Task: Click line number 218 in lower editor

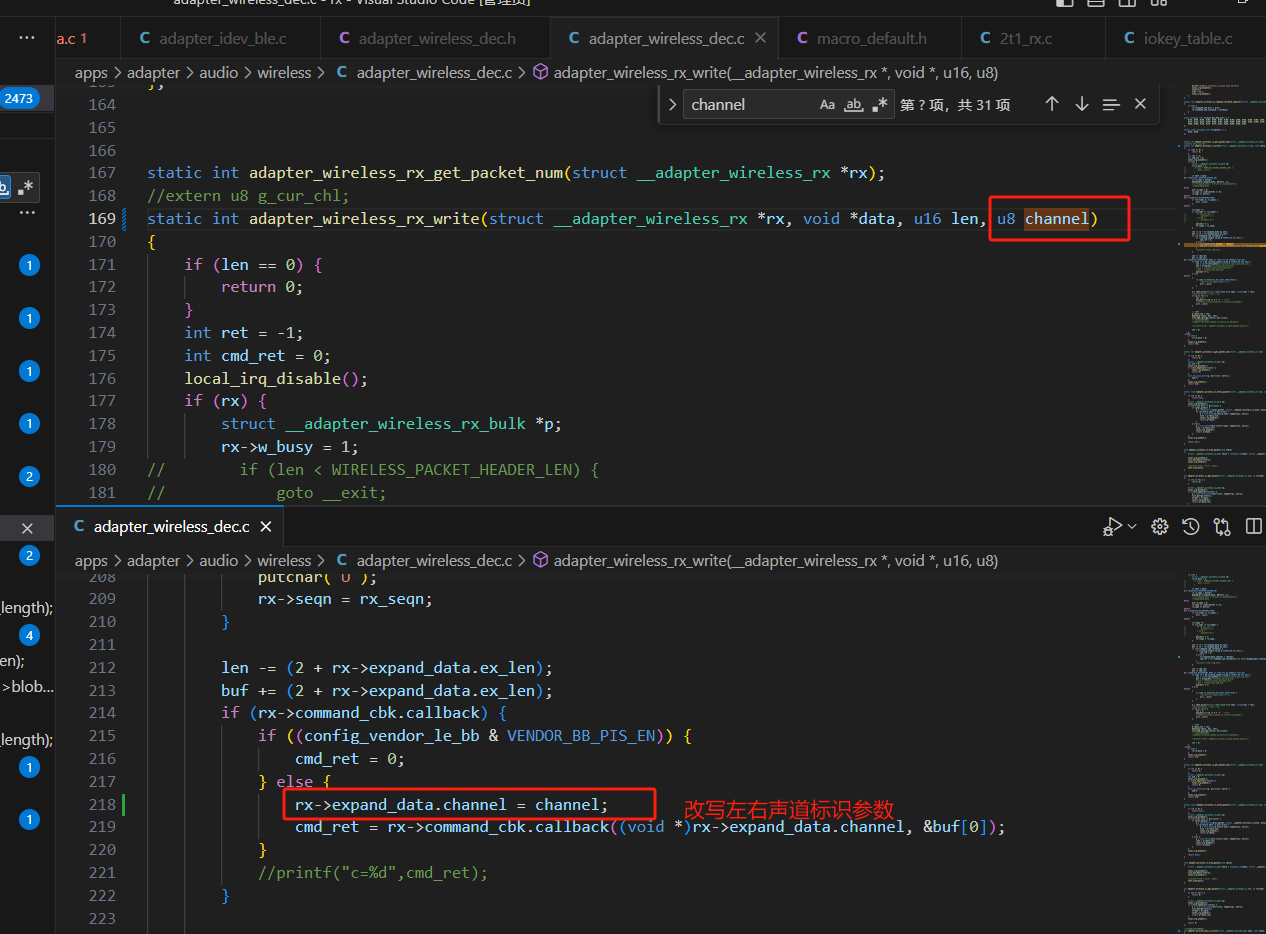Action: [102, 804]
